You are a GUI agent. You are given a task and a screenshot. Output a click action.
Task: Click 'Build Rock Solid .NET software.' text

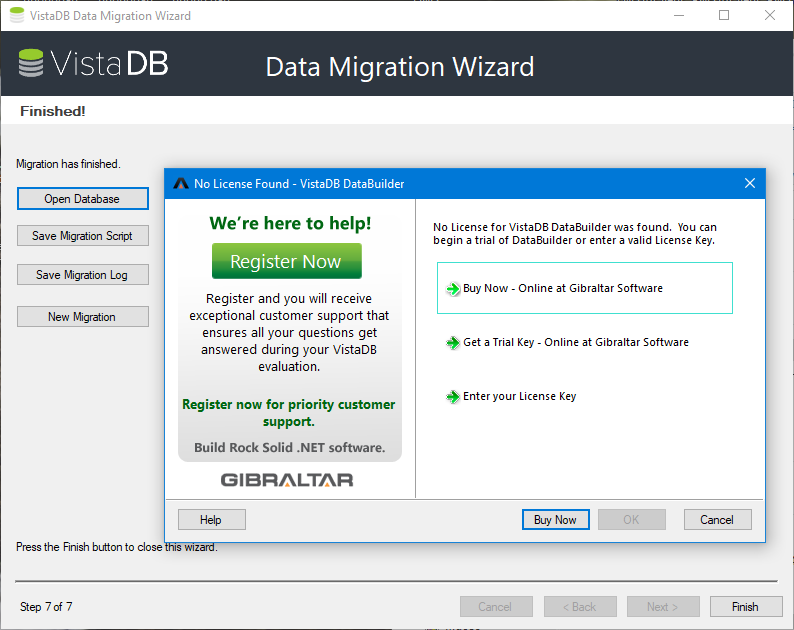tap(290, 448)
